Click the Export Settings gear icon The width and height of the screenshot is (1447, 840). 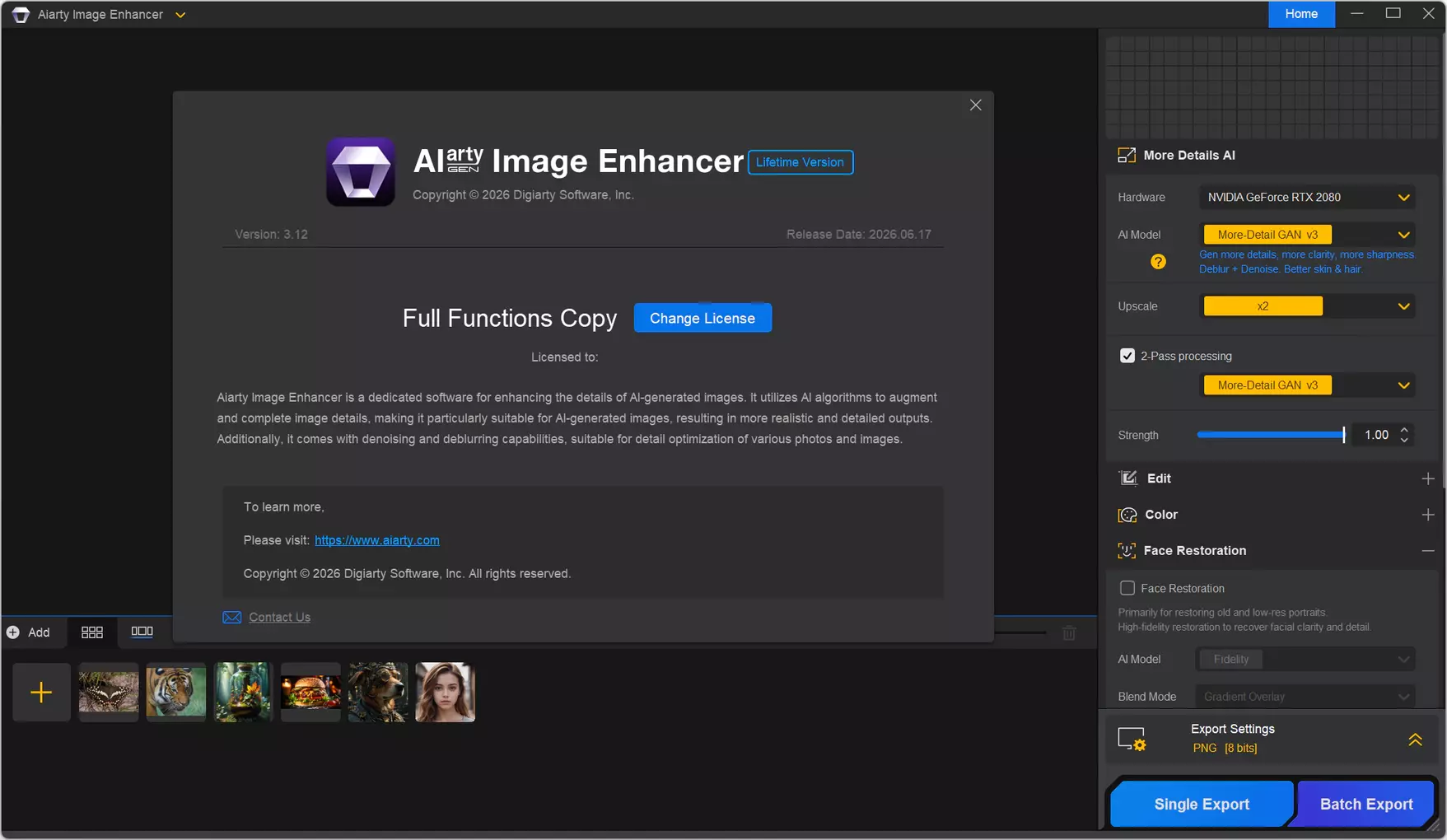point(1132,740)
